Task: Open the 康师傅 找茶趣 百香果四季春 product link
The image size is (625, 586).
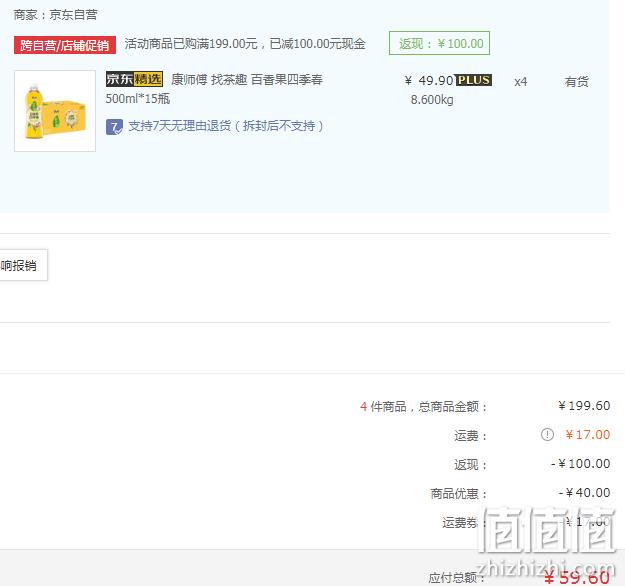Action: (247, 80)
